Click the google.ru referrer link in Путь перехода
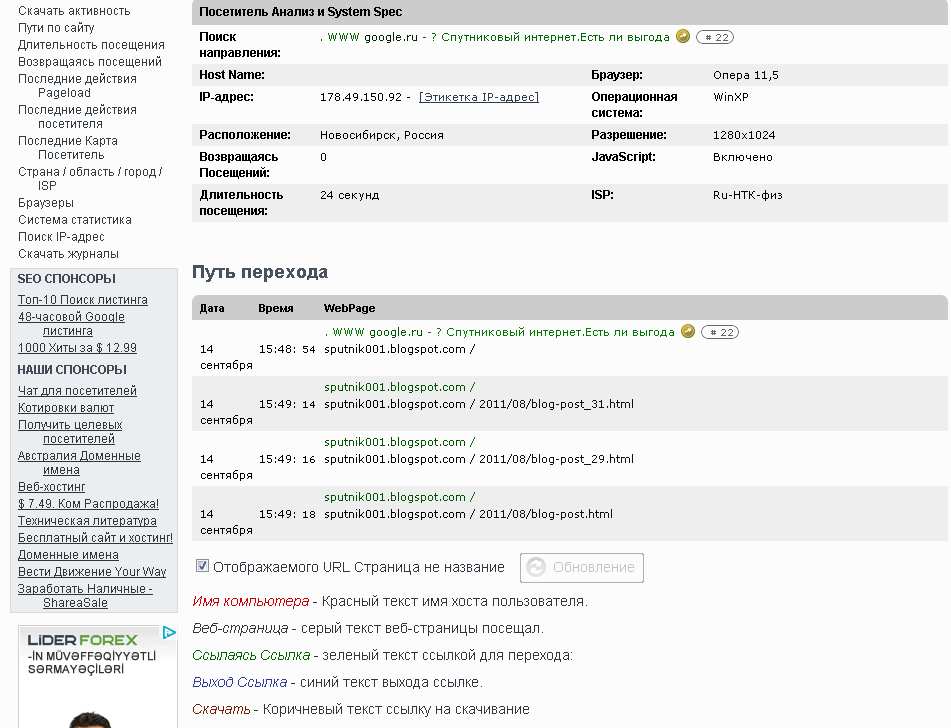951x728 pixels. pyautogui.click(x=500, y=332)
